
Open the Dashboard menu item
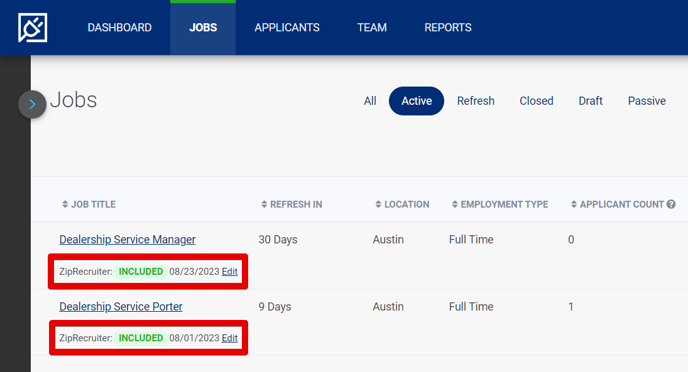(x=119, y=28)
